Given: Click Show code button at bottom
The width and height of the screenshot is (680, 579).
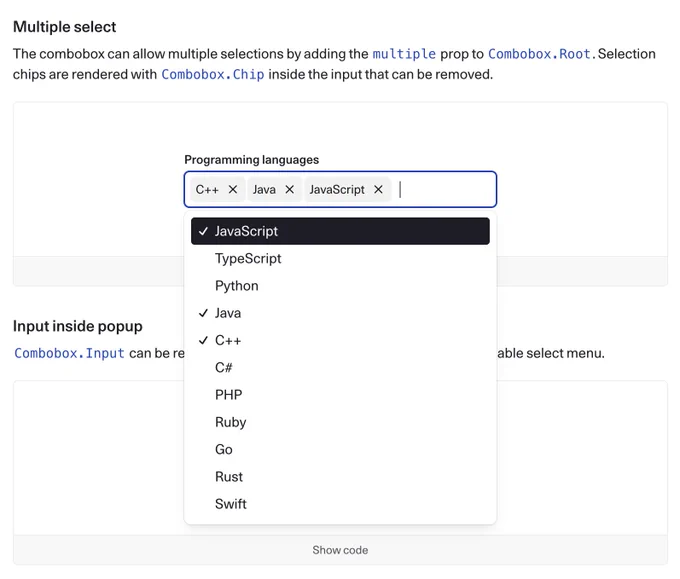Looking at the screenshot, I should tap(340, 550).
